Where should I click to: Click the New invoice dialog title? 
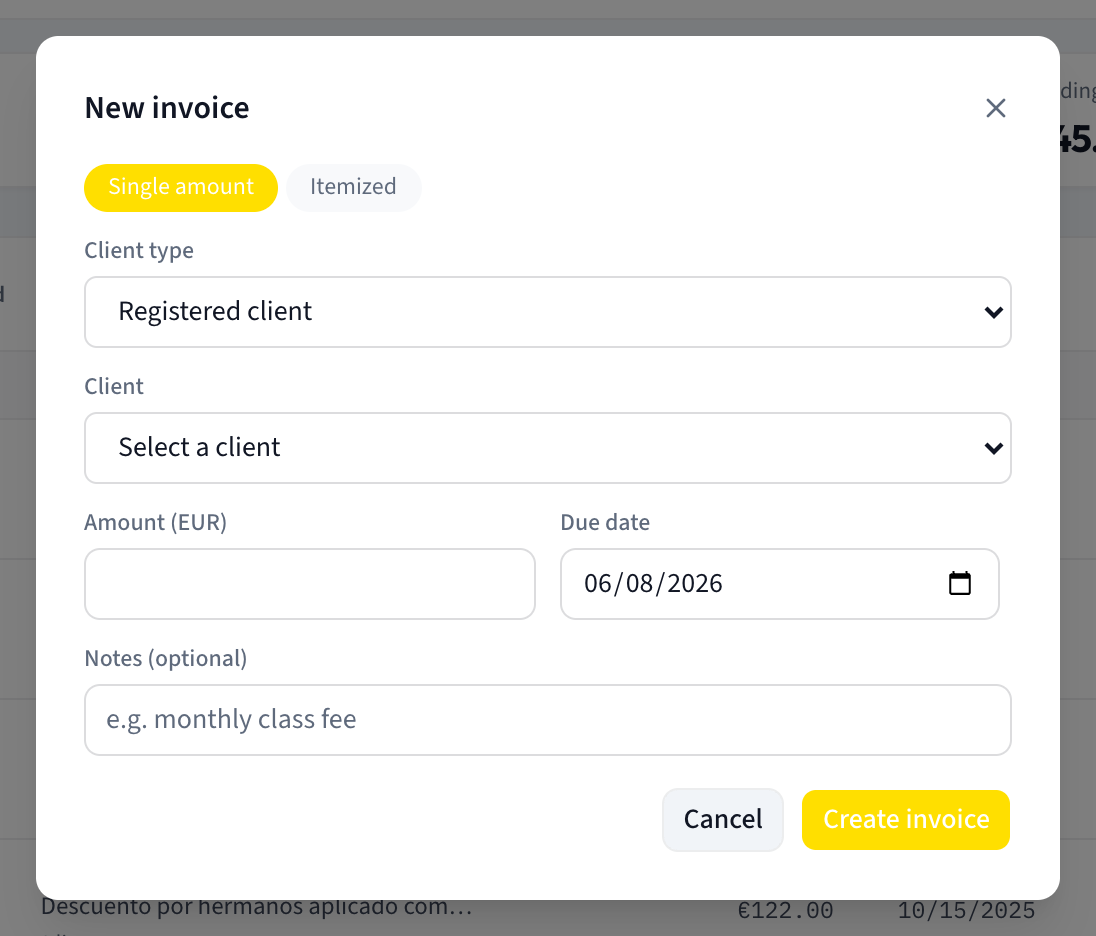pos(167,108)
